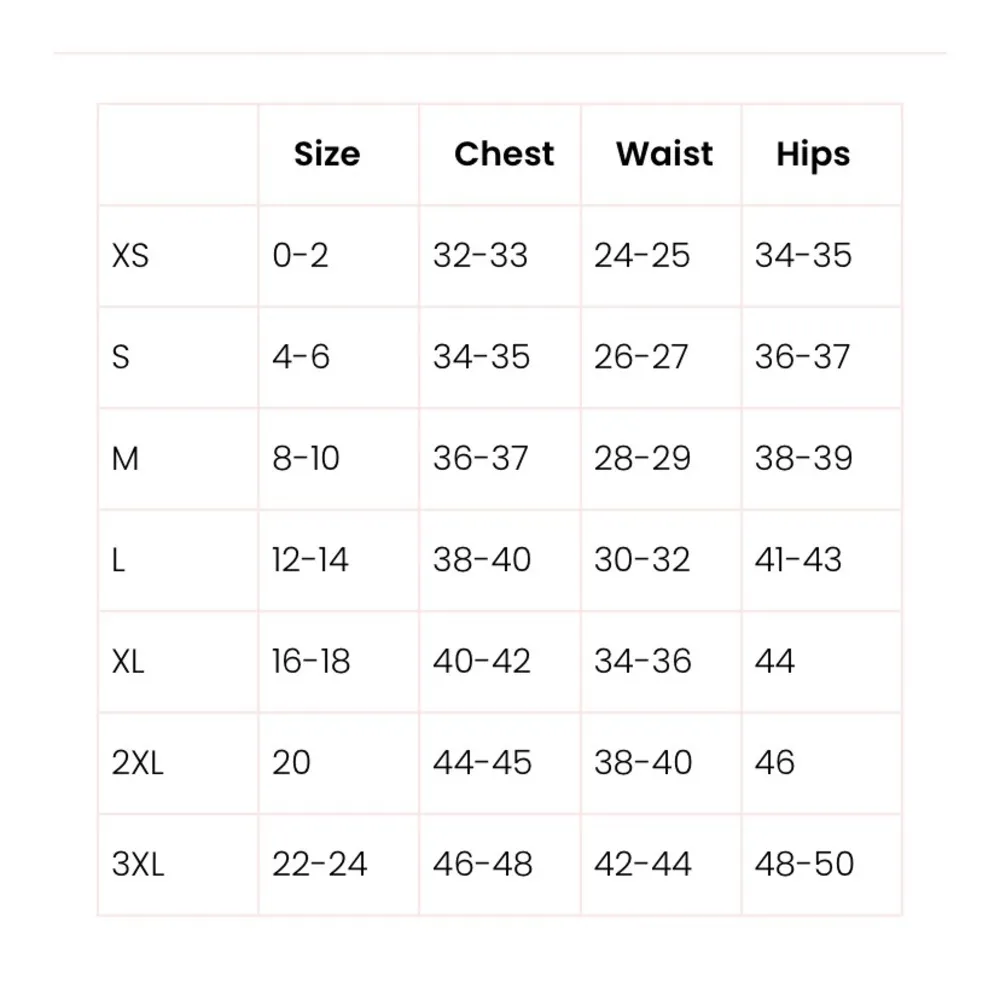Click the Size column header
Viewport: 1000px width, 1000px height.
point(327,154)
